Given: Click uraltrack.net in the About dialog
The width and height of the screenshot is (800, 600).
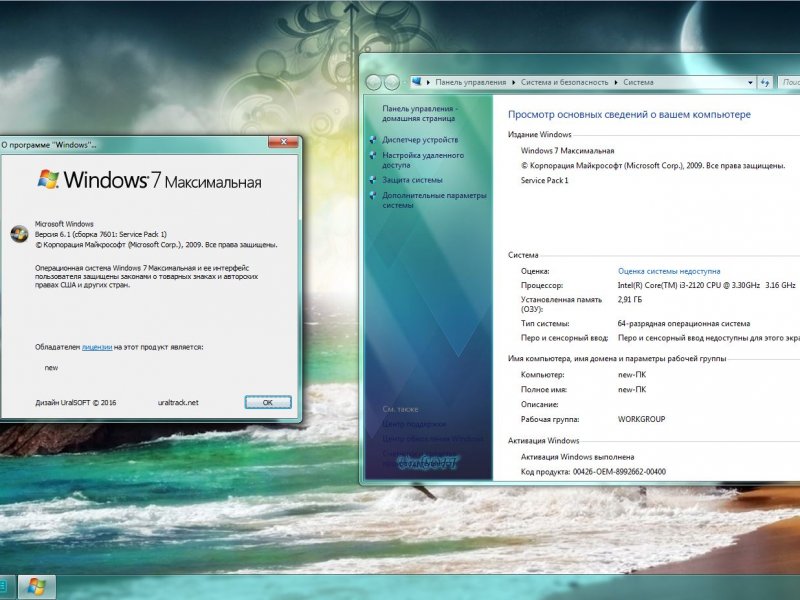Looking at the screenshot, I should 178,403.
